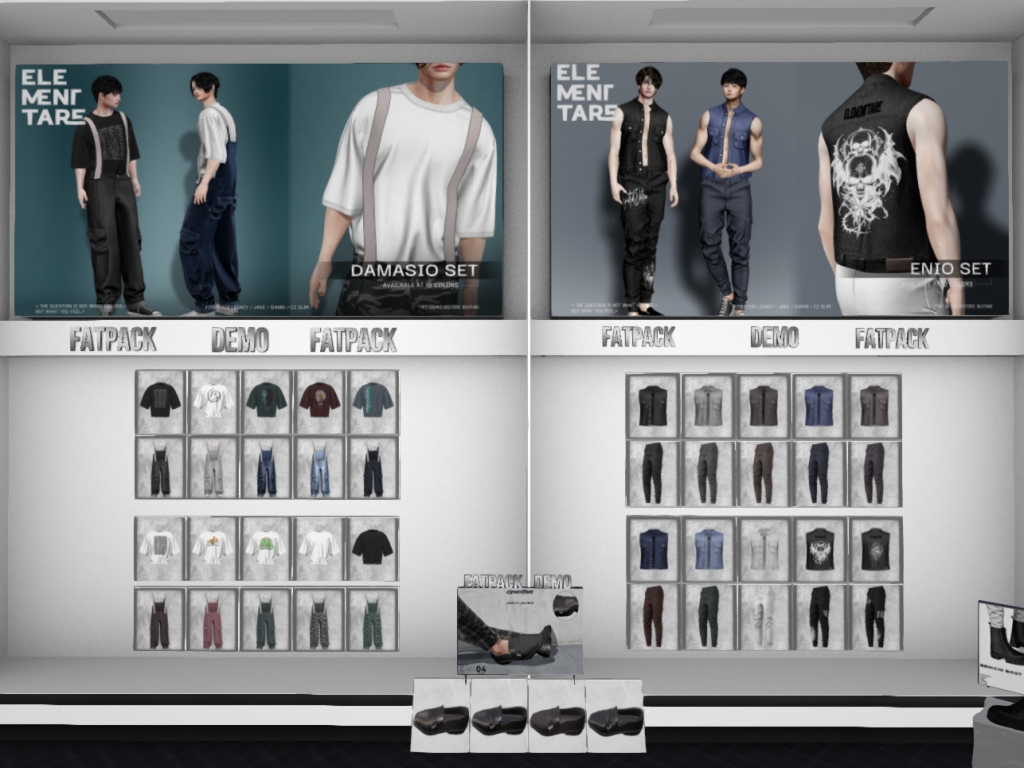
Task: Select the gray-blue Damasio tee
Action: 373,402
